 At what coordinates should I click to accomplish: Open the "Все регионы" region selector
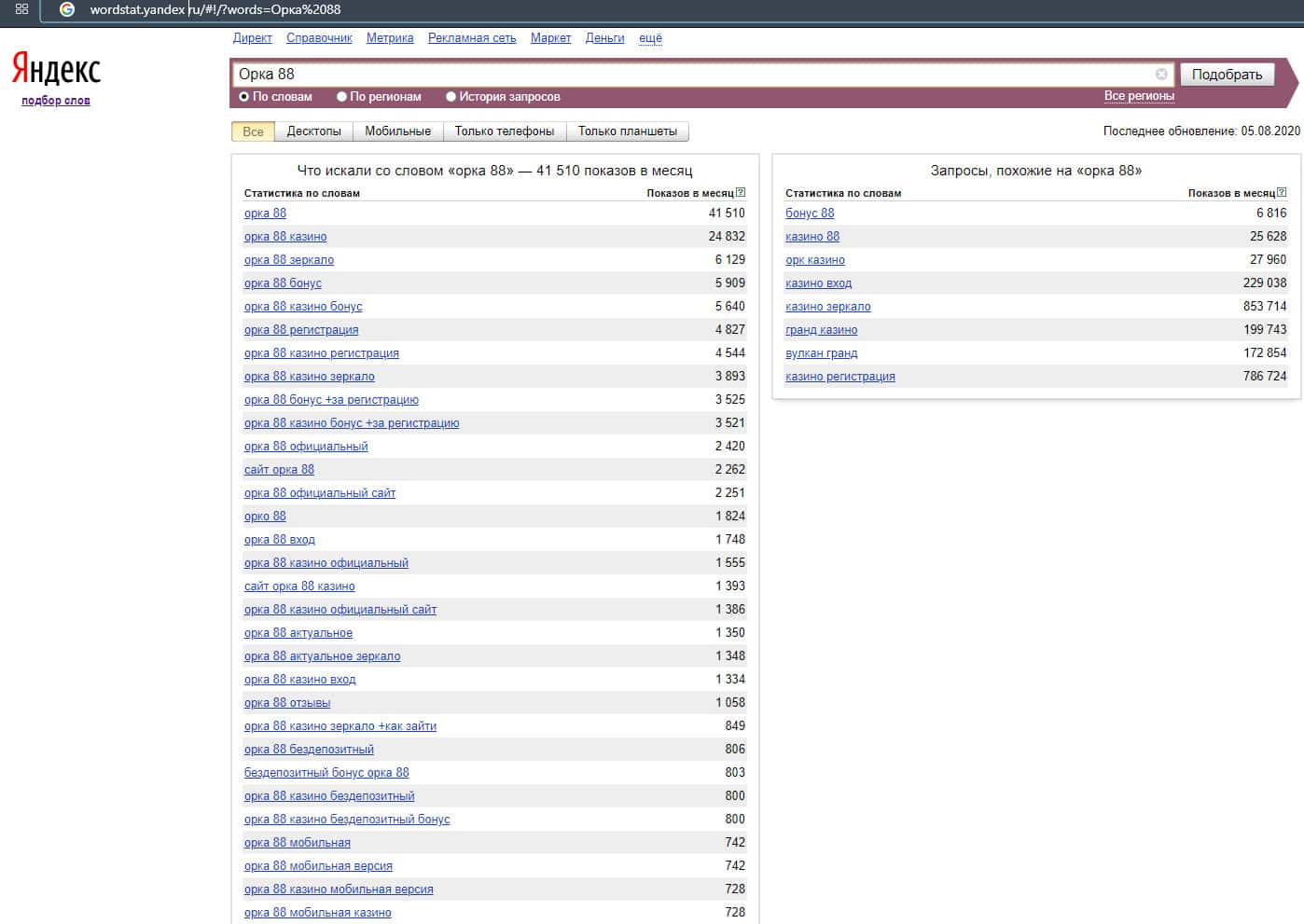pyautogui.click(x=1138, y=96)
